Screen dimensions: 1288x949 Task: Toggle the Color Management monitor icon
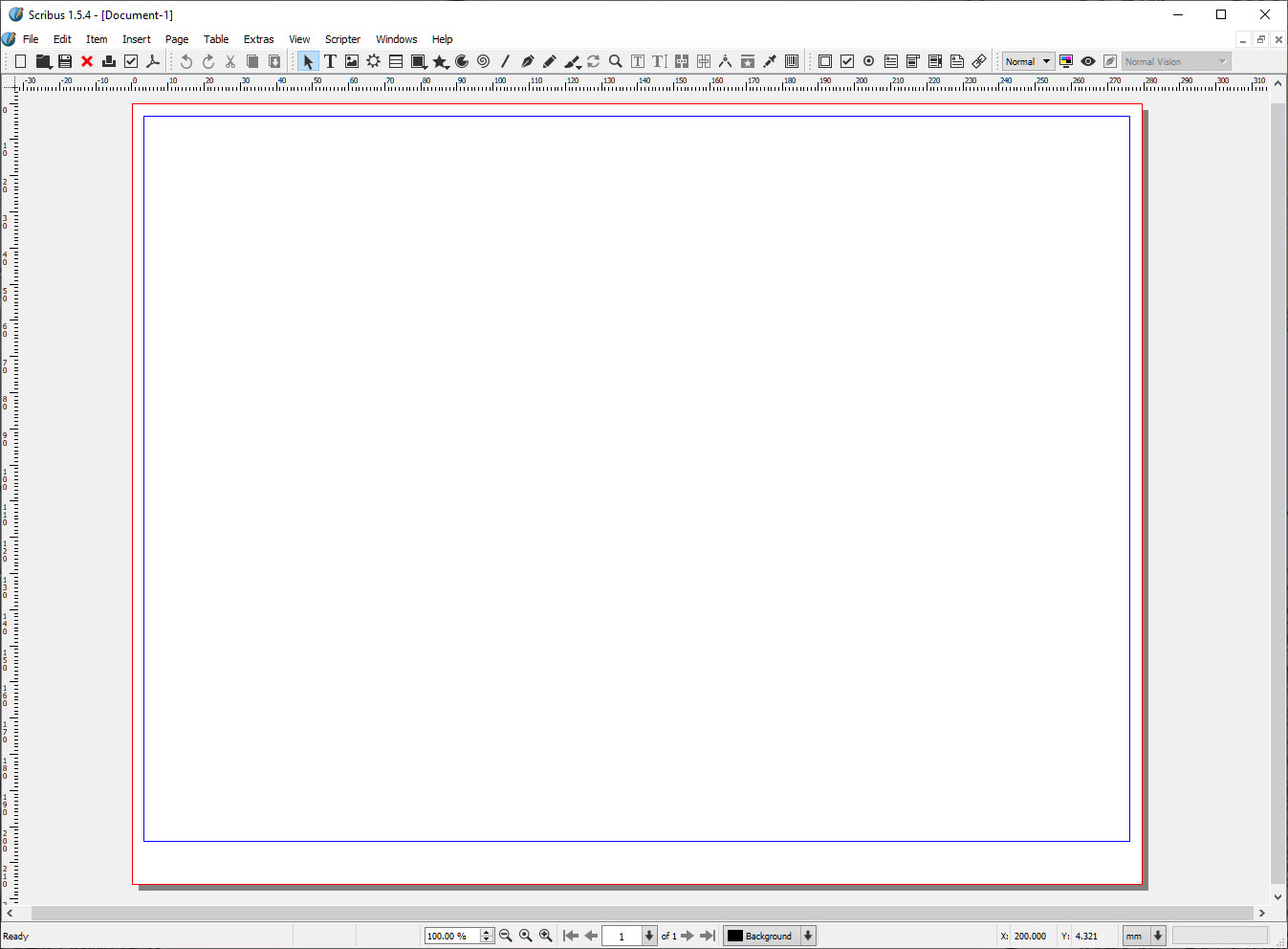point(1066,61)
